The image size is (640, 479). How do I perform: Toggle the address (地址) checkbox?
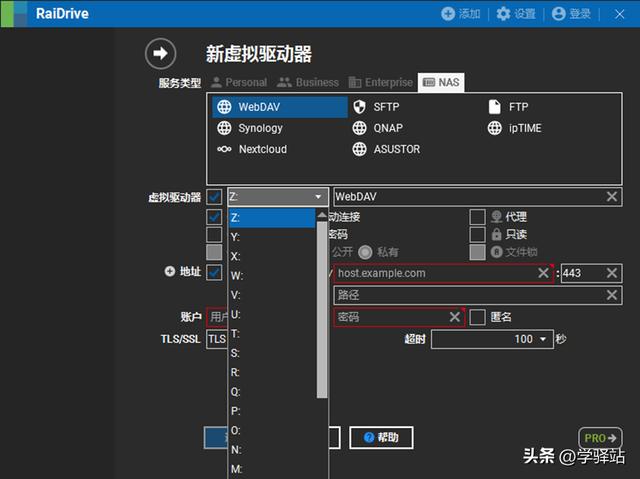pos(214,273)
